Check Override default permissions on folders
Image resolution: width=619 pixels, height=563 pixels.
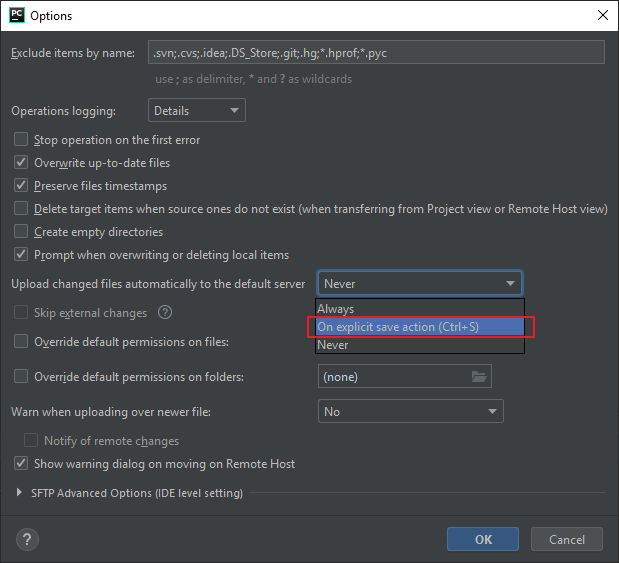tap(21, 377)
